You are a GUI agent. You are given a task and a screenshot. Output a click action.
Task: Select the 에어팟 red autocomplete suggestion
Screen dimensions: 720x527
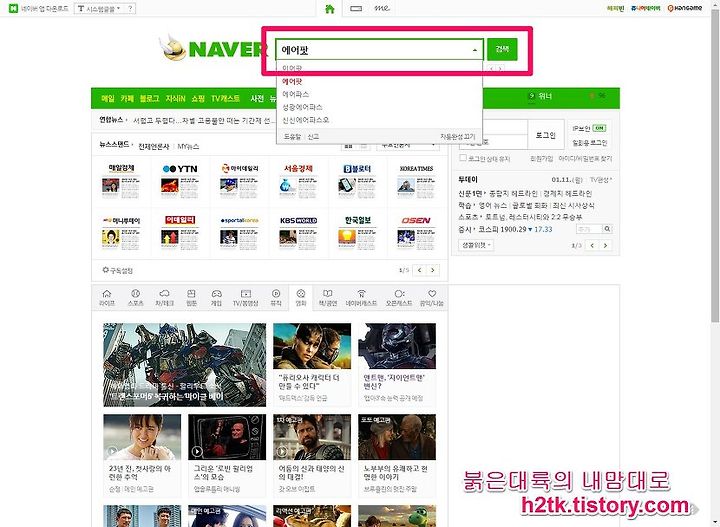pos(292,81)
